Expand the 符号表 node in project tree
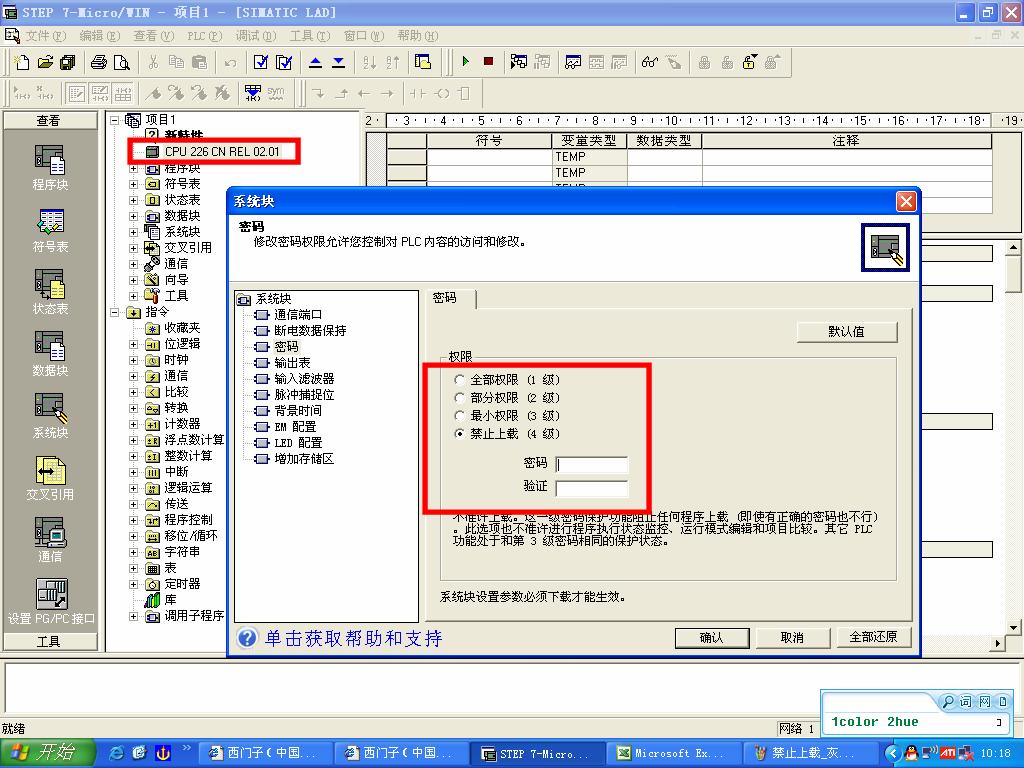 133,184
